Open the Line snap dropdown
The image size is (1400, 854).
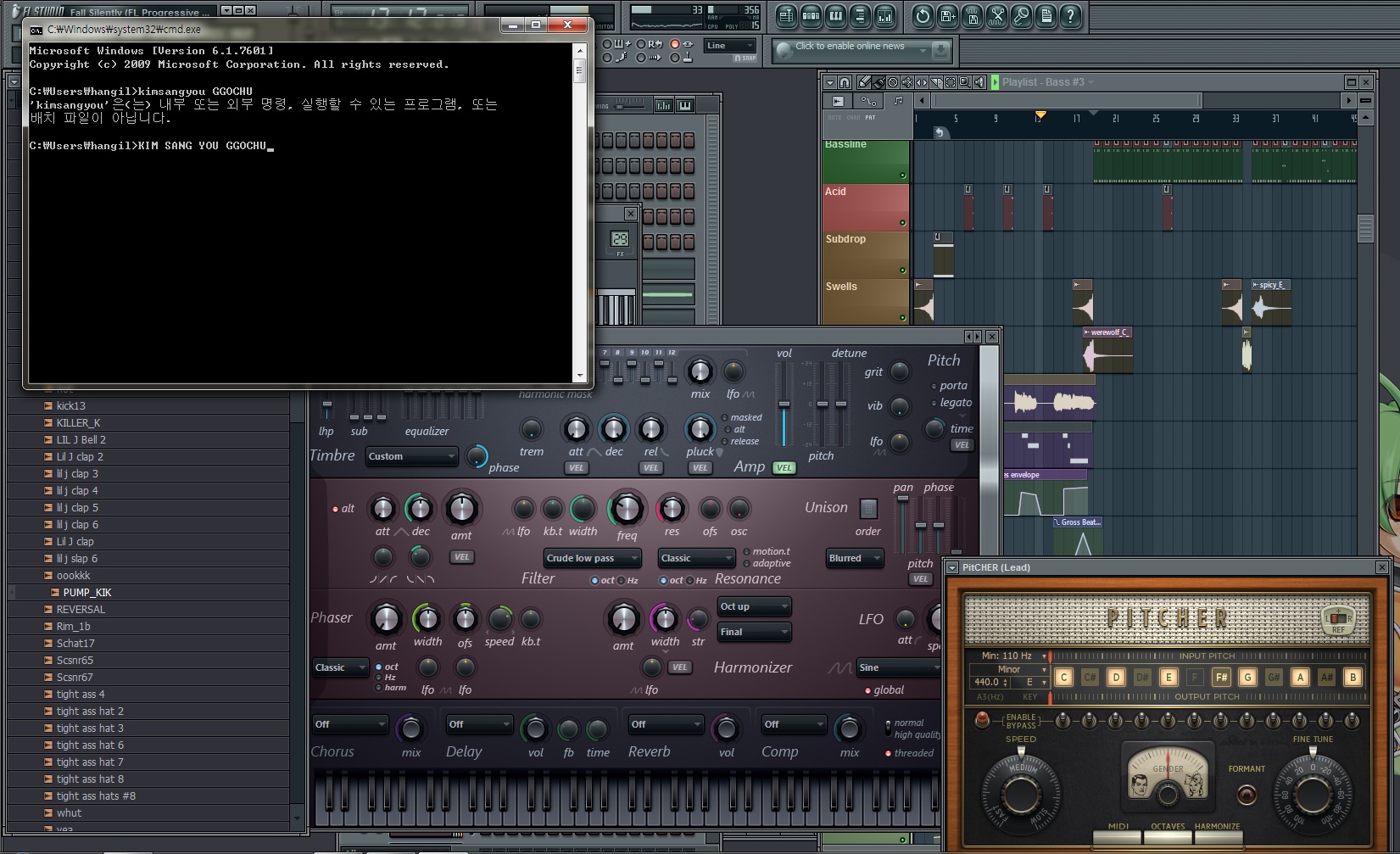click(730, 46)
